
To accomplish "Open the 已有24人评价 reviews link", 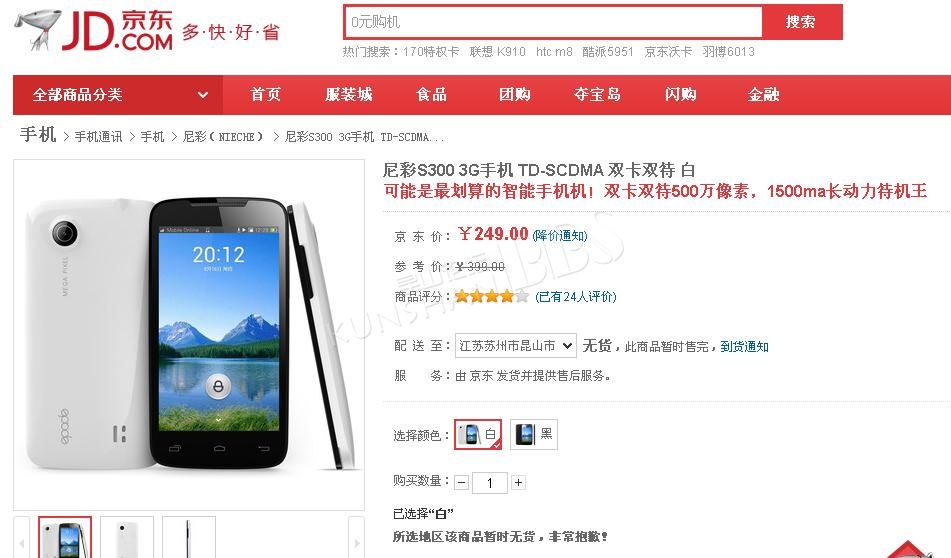I will click(576, 297).
